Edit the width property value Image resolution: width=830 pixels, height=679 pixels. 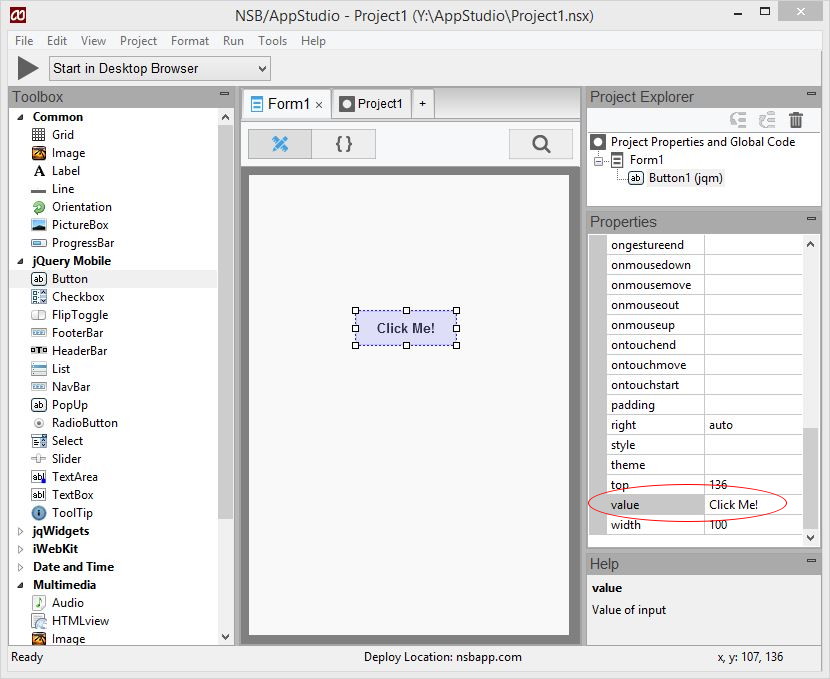click(x=753, y=525)
